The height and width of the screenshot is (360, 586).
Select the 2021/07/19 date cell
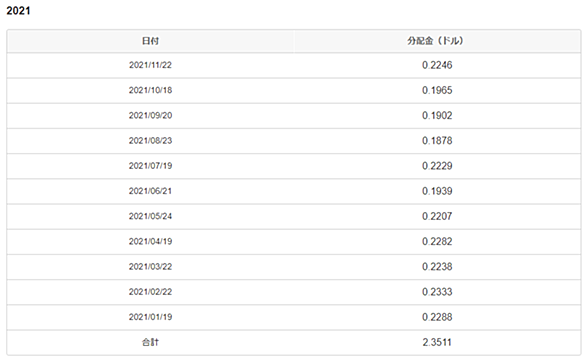coord(150,166)
